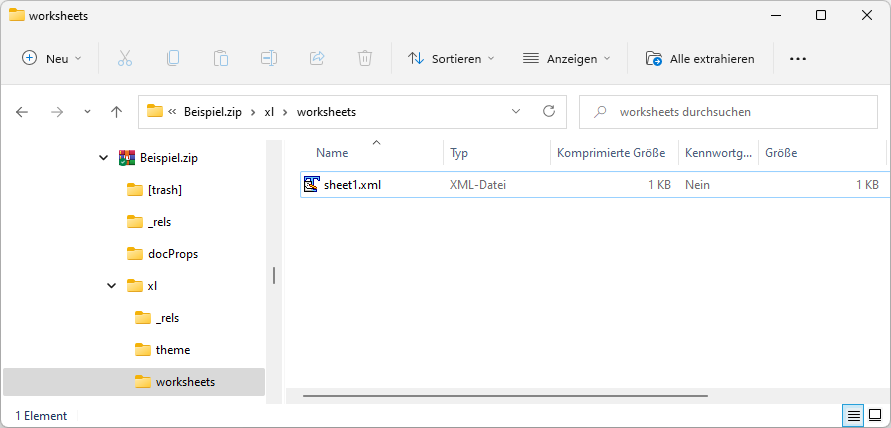Image resolution: width=891 pixels, height=428 pixels.
Task: Click the Cut scissors icon
Action: coord(125,59)
